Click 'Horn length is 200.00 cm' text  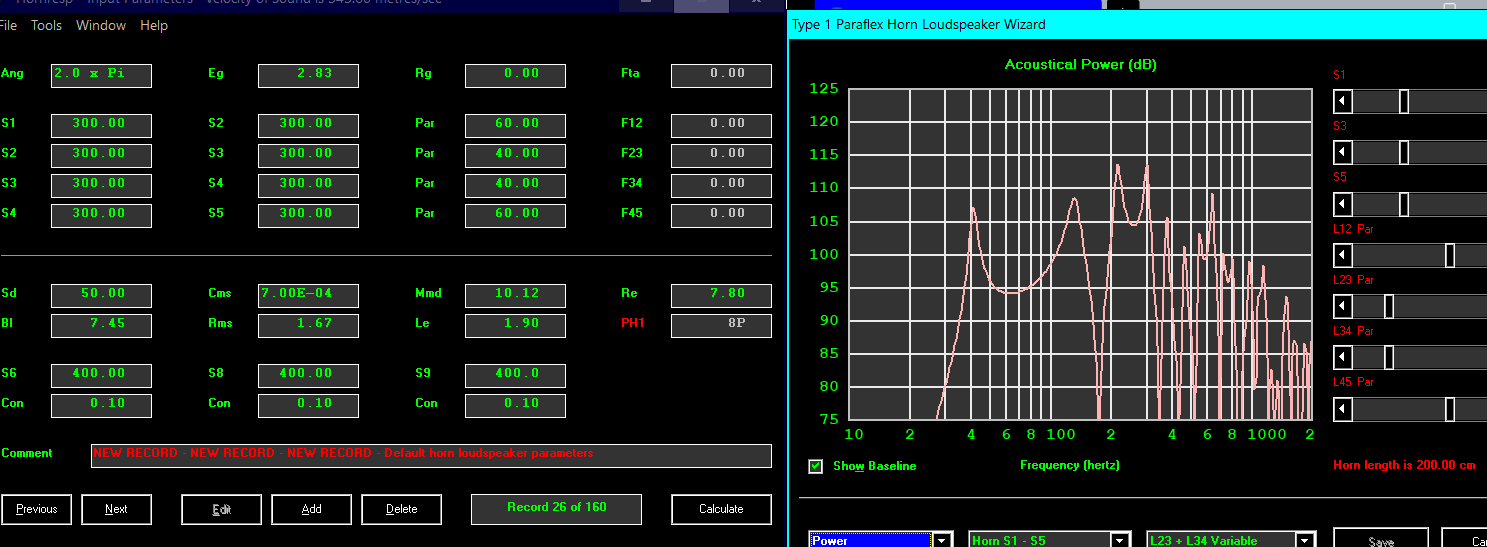[1405, 465]
